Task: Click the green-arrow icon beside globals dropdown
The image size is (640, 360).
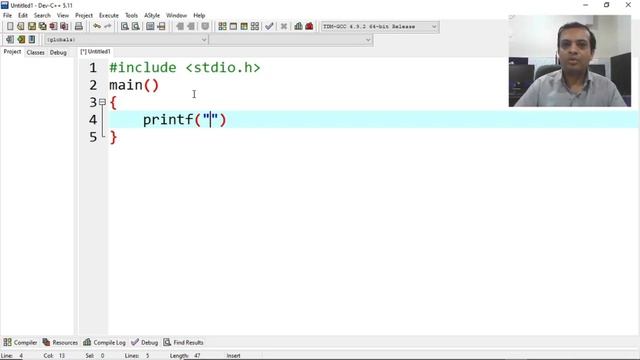Action: pyautogui.click(x=21, y=40)
